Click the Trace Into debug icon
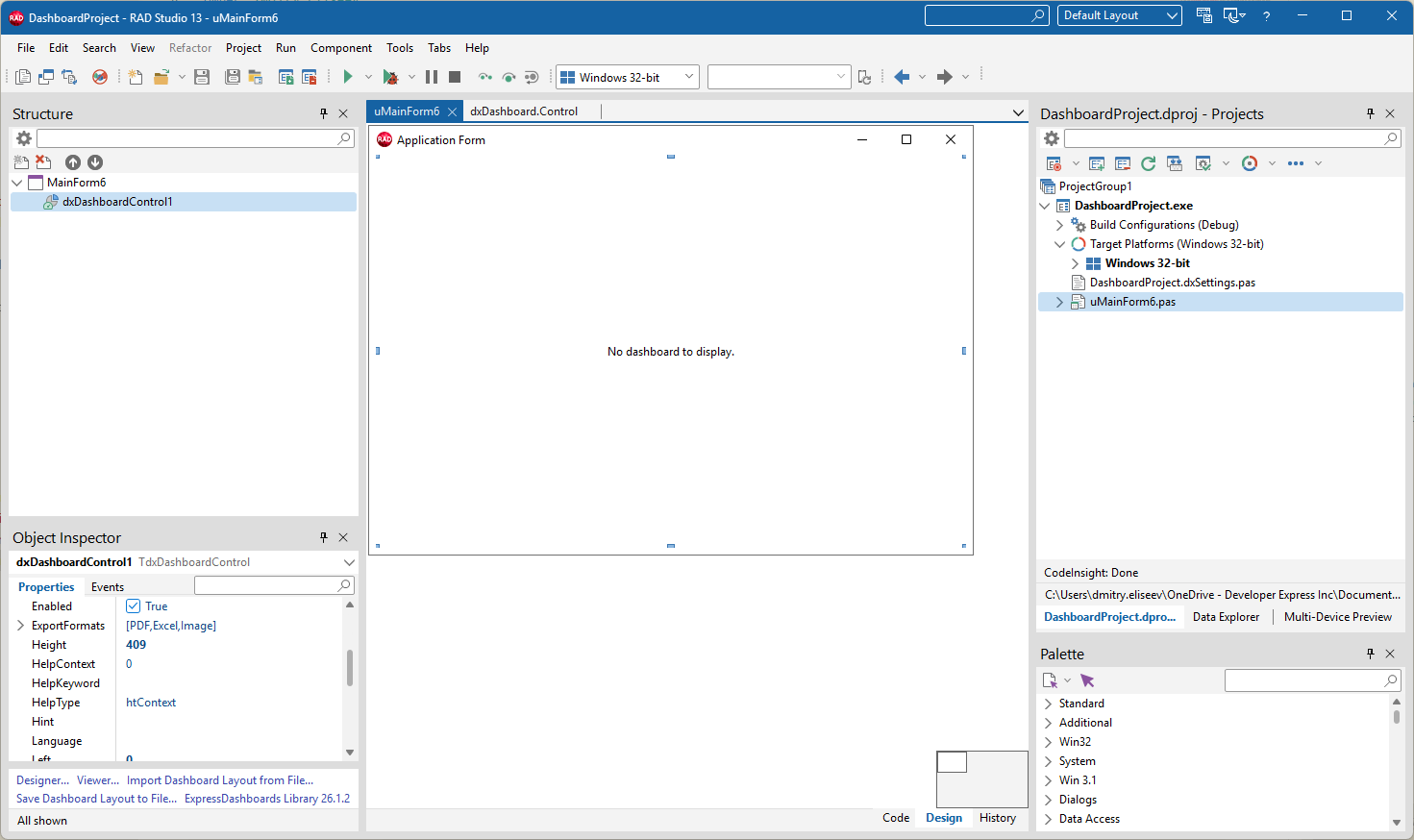The height and width of the screenshot is (840, 1414). 485,77
